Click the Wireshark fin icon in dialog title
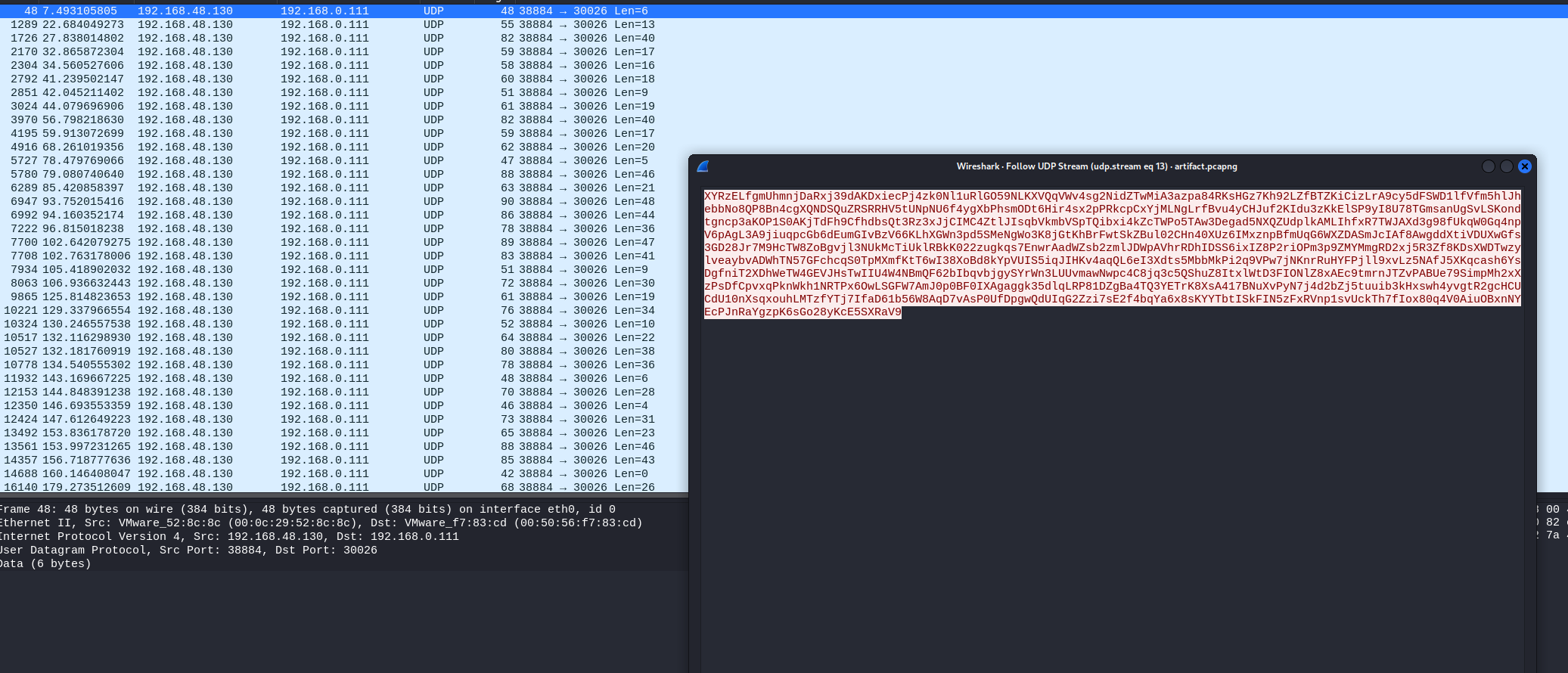The height and width of the screenshot is (673, 1568). point(703,166)
